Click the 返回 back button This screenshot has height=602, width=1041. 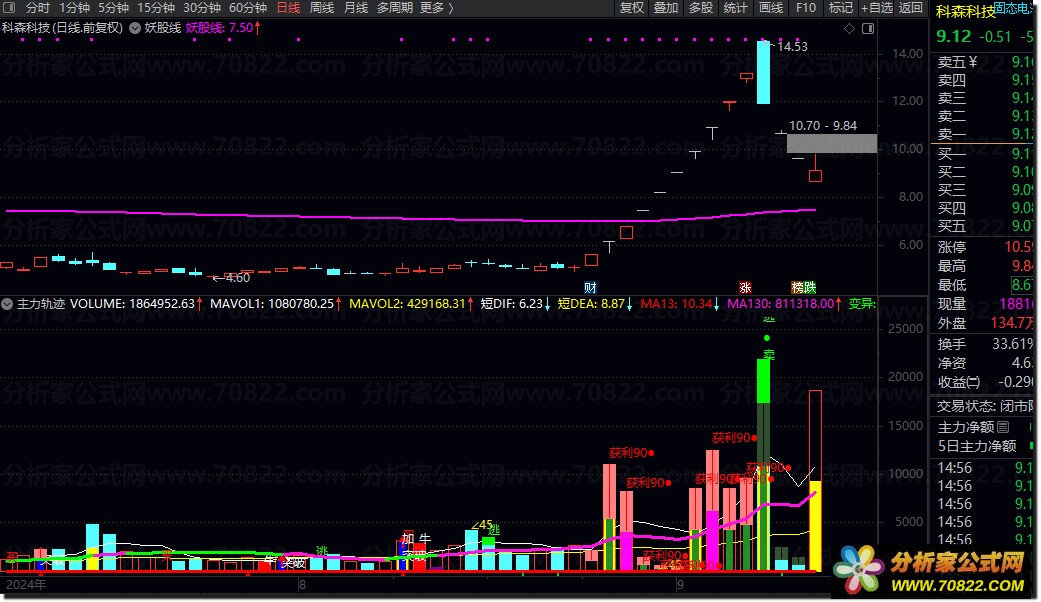[x=911, y=8]
